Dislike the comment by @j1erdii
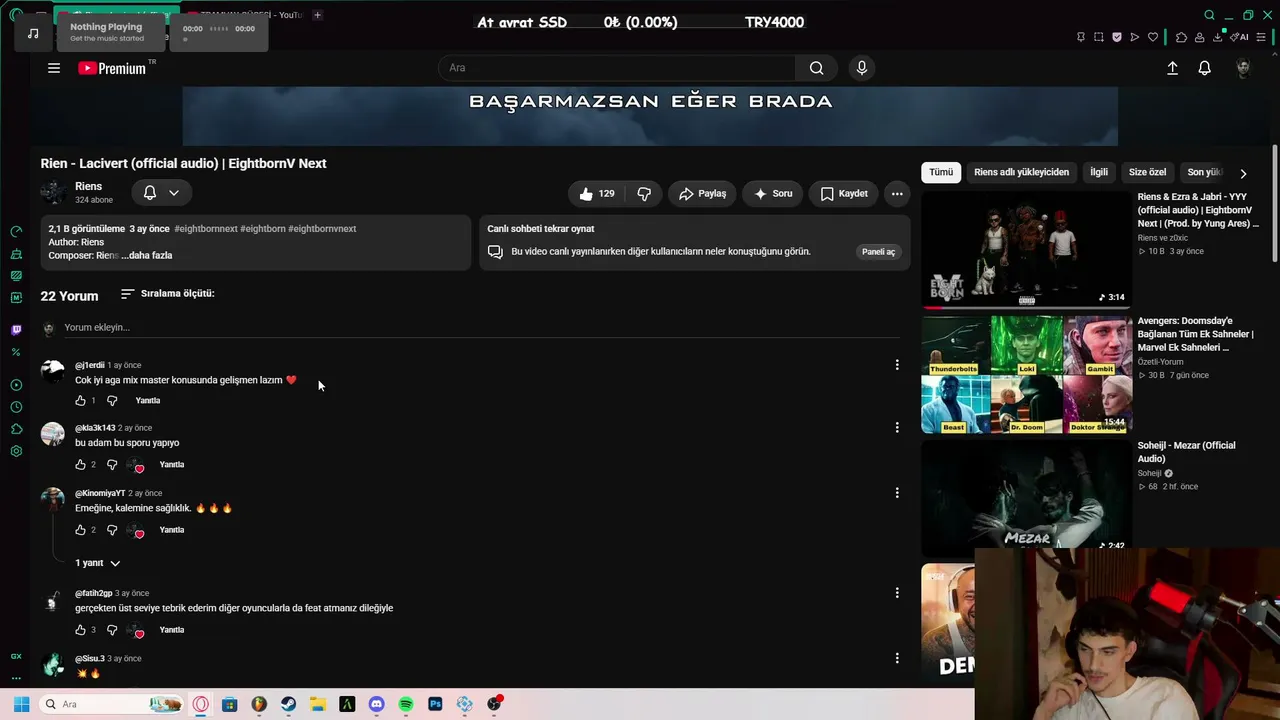1280x720 pixels. [112, 401]
